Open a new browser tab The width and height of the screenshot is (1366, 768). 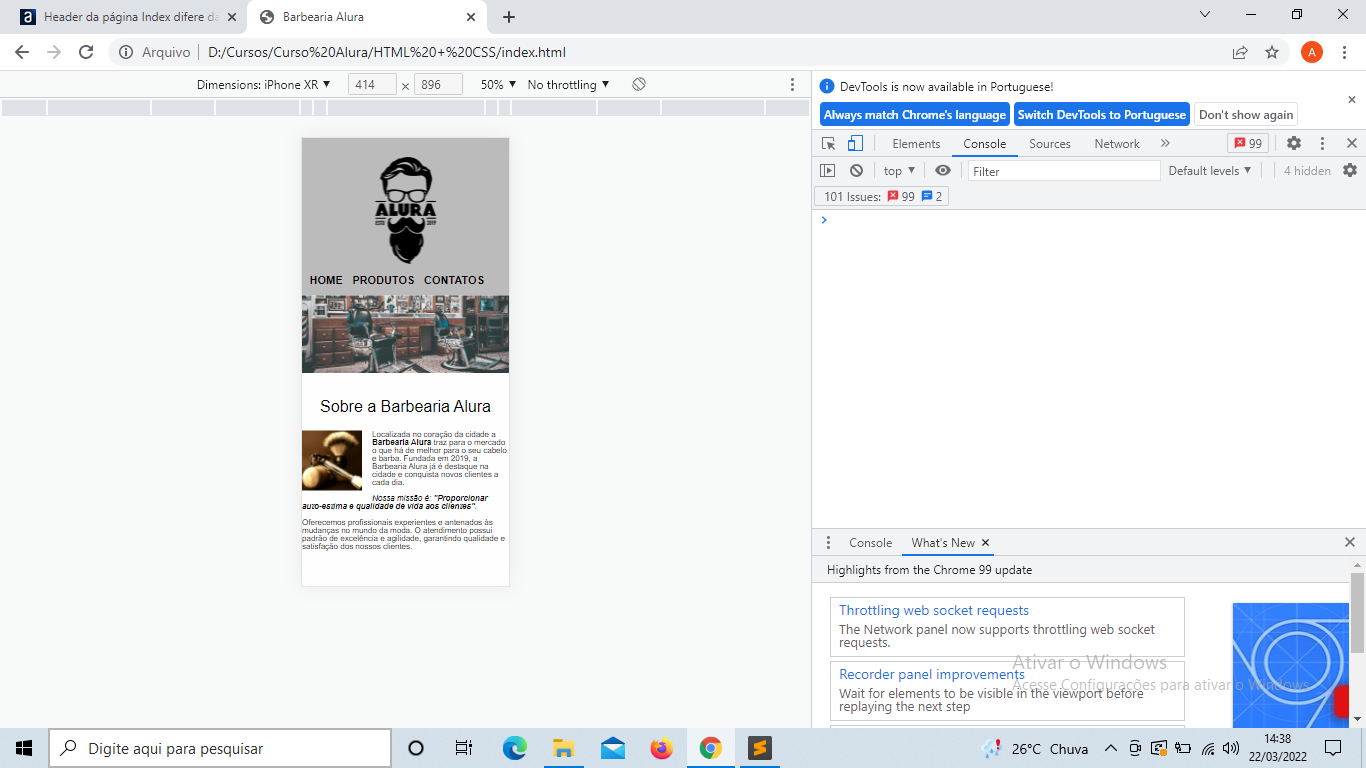[x=509, y=17]
